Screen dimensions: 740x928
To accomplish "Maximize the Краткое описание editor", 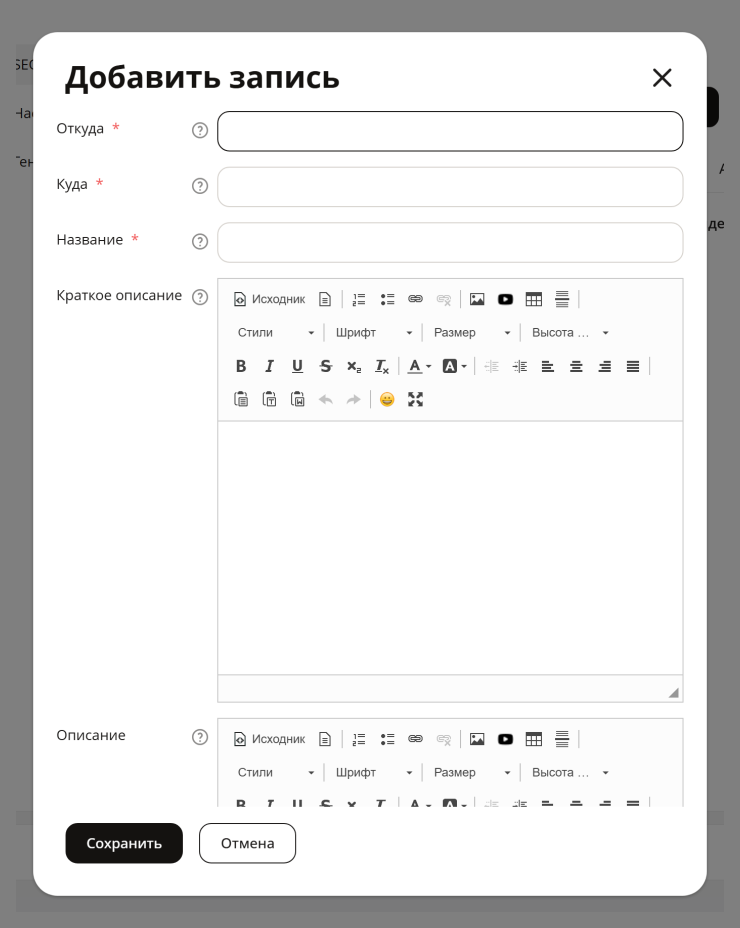I will pyautogui.click(x=416, y=399).
